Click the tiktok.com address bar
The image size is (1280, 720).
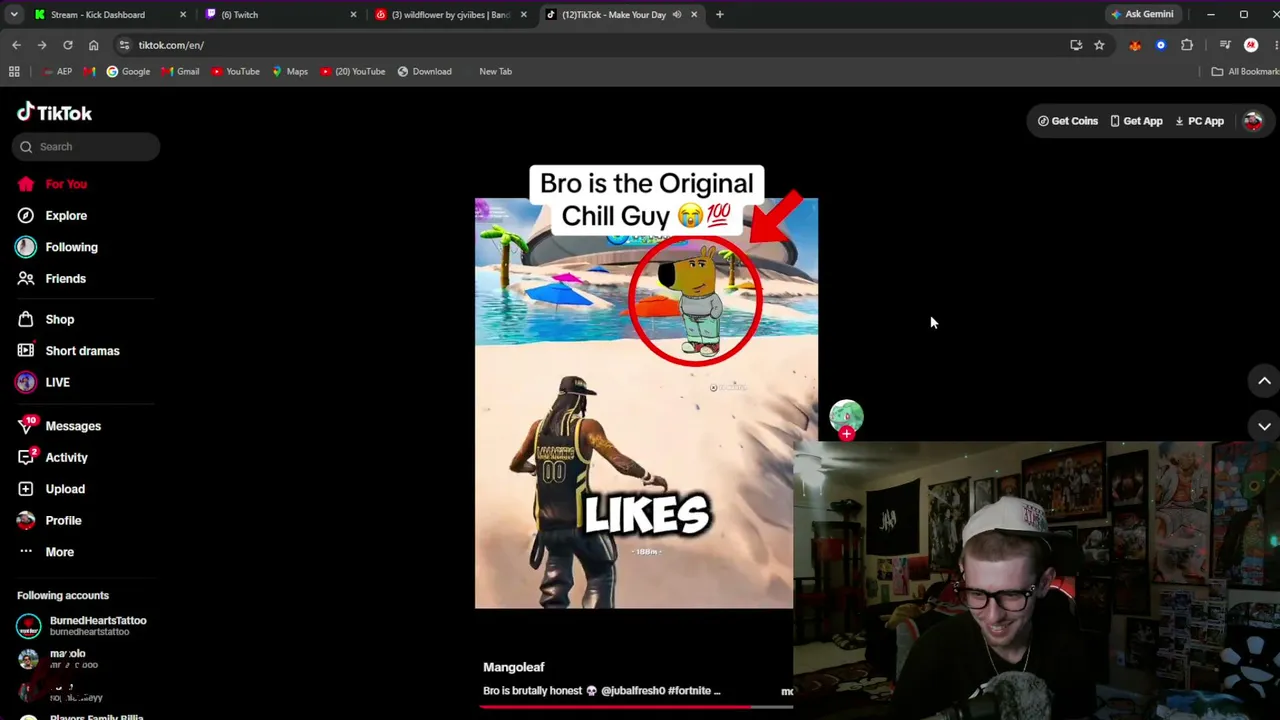590,45
